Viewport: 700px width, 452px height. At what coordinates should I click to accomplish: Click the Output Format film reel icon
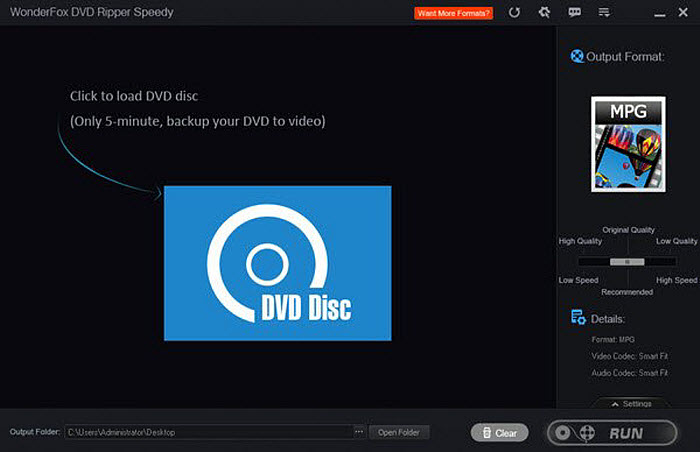(577, 56)
